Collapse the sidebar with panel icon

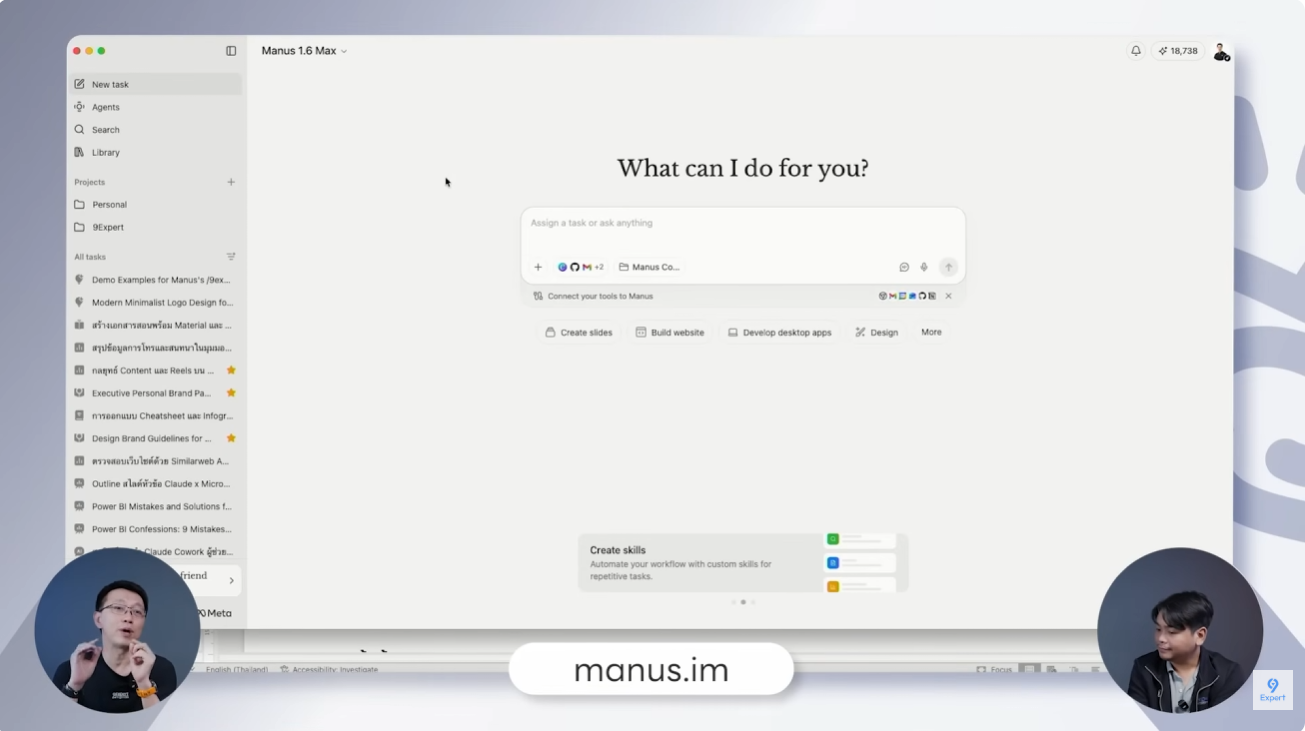(231, 51)
